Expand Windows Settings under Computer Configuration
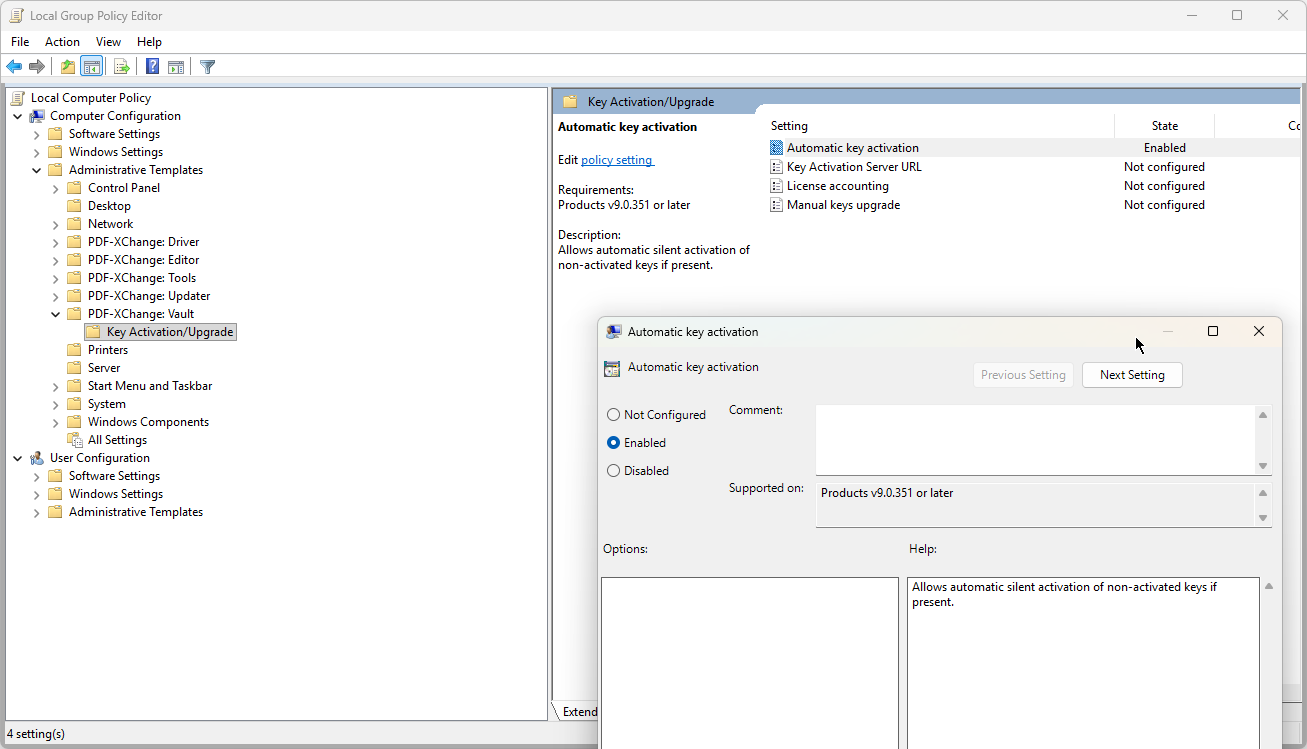The height and width of the screenshot is (749, 1307). point(37,152)
